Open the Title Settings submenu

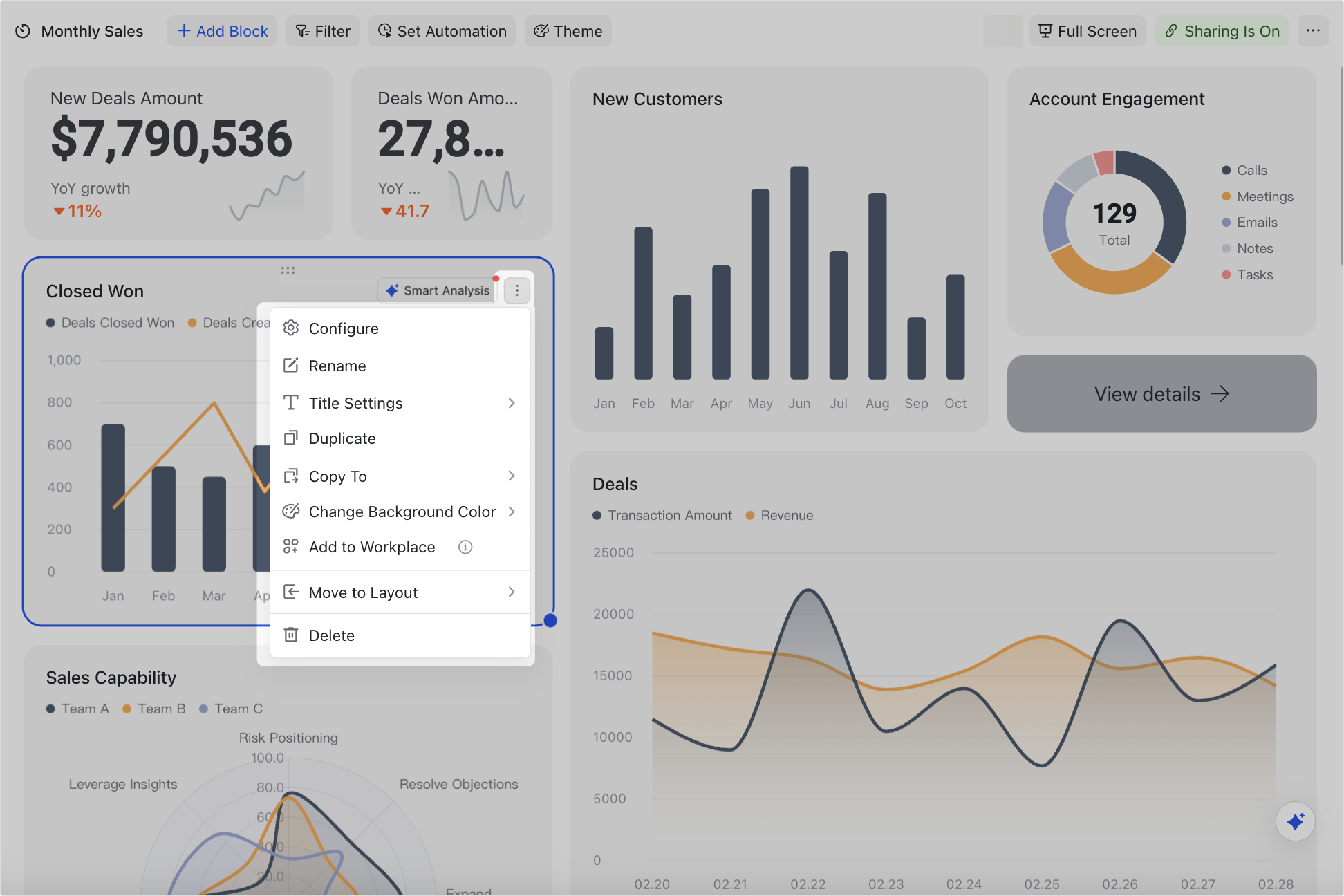click(400, 403)
